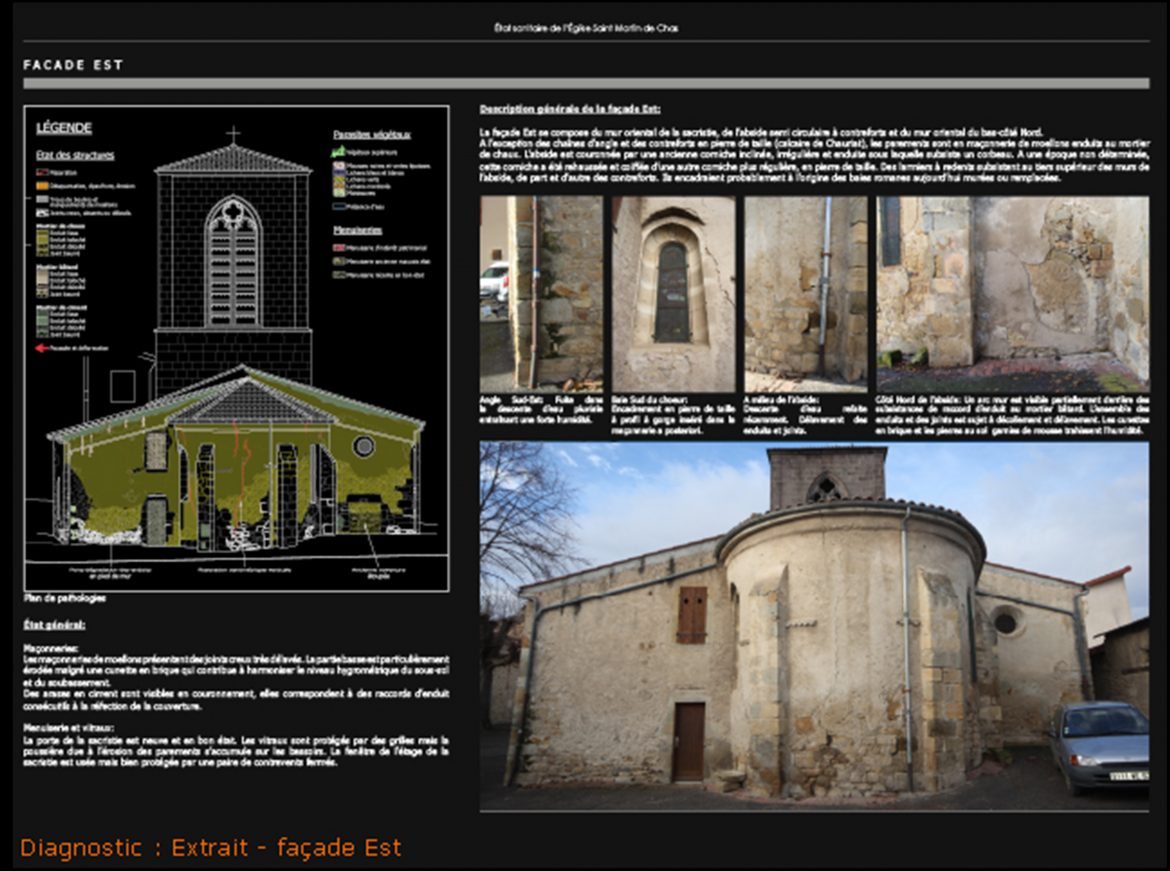The width and height of the screenshot is (1170, 871).
Task: Select the red menuiserie legend symbol
Action: pos(338,246)
